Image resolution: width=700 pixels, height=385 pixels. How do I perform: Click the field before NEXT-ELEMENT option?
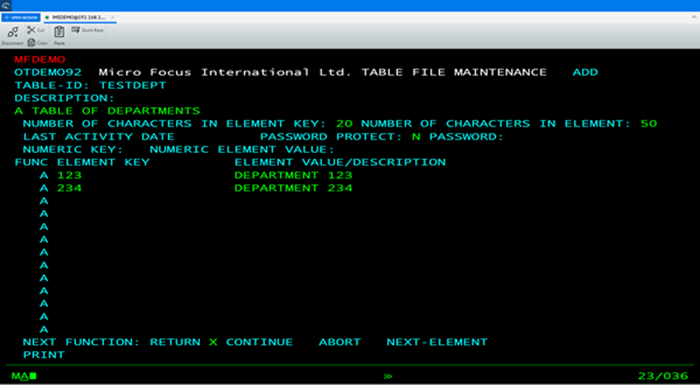click(378, 342)
